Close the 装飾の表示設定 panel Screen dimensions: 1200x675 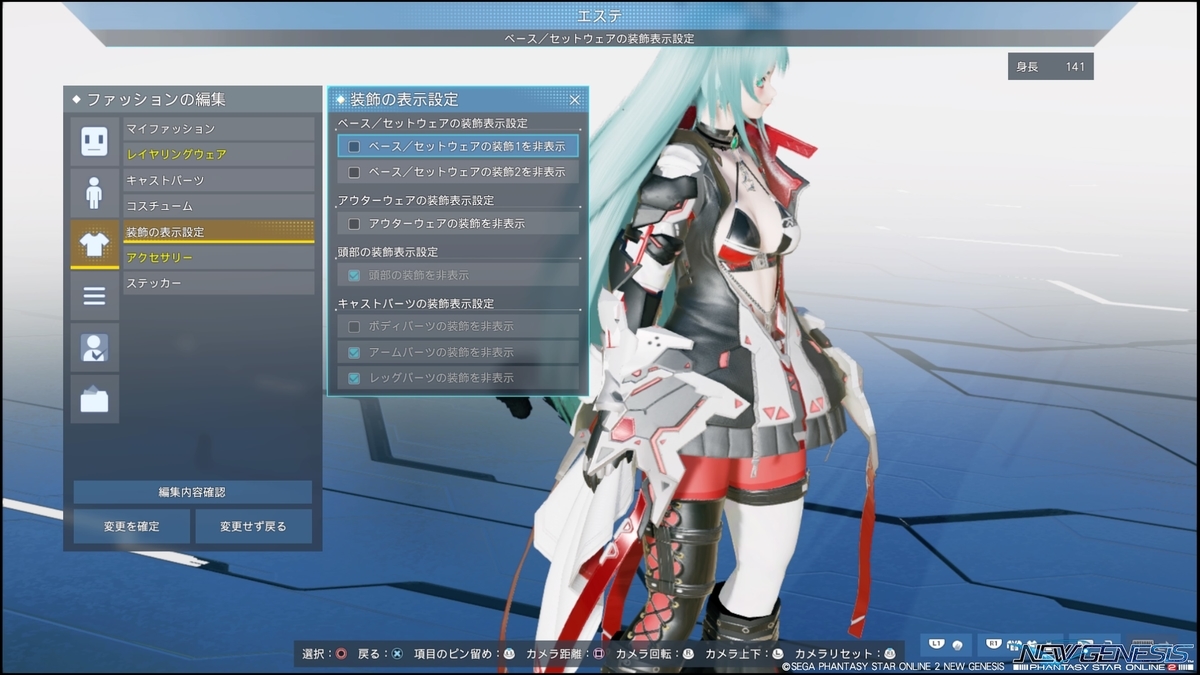(x=575, y=100)
